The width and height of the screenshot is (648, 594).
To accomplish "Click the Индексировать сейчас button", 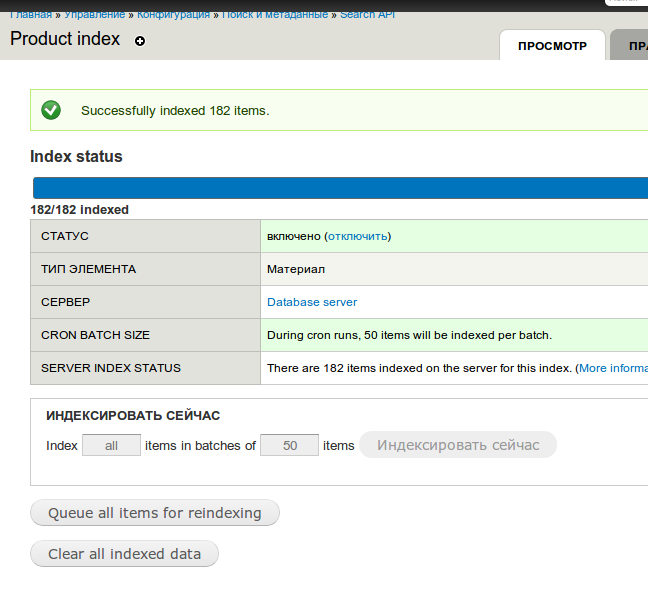I will [x=458, y=445].
